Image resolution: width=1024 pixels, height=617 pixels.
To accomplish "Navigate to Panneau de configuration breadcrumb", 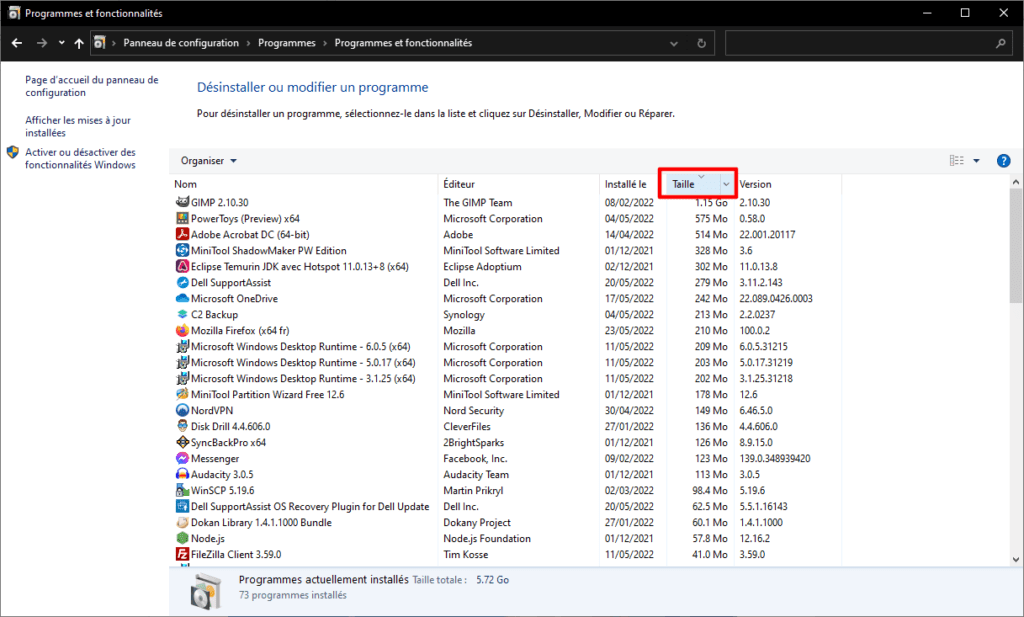I will click(181, 43).
